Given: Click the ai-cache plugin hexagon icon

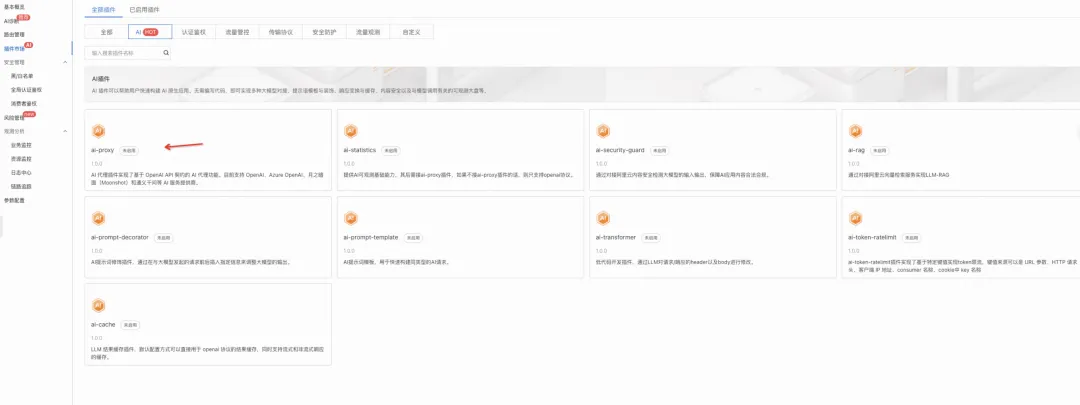Looking at the screenshot, I should [98, 305].
